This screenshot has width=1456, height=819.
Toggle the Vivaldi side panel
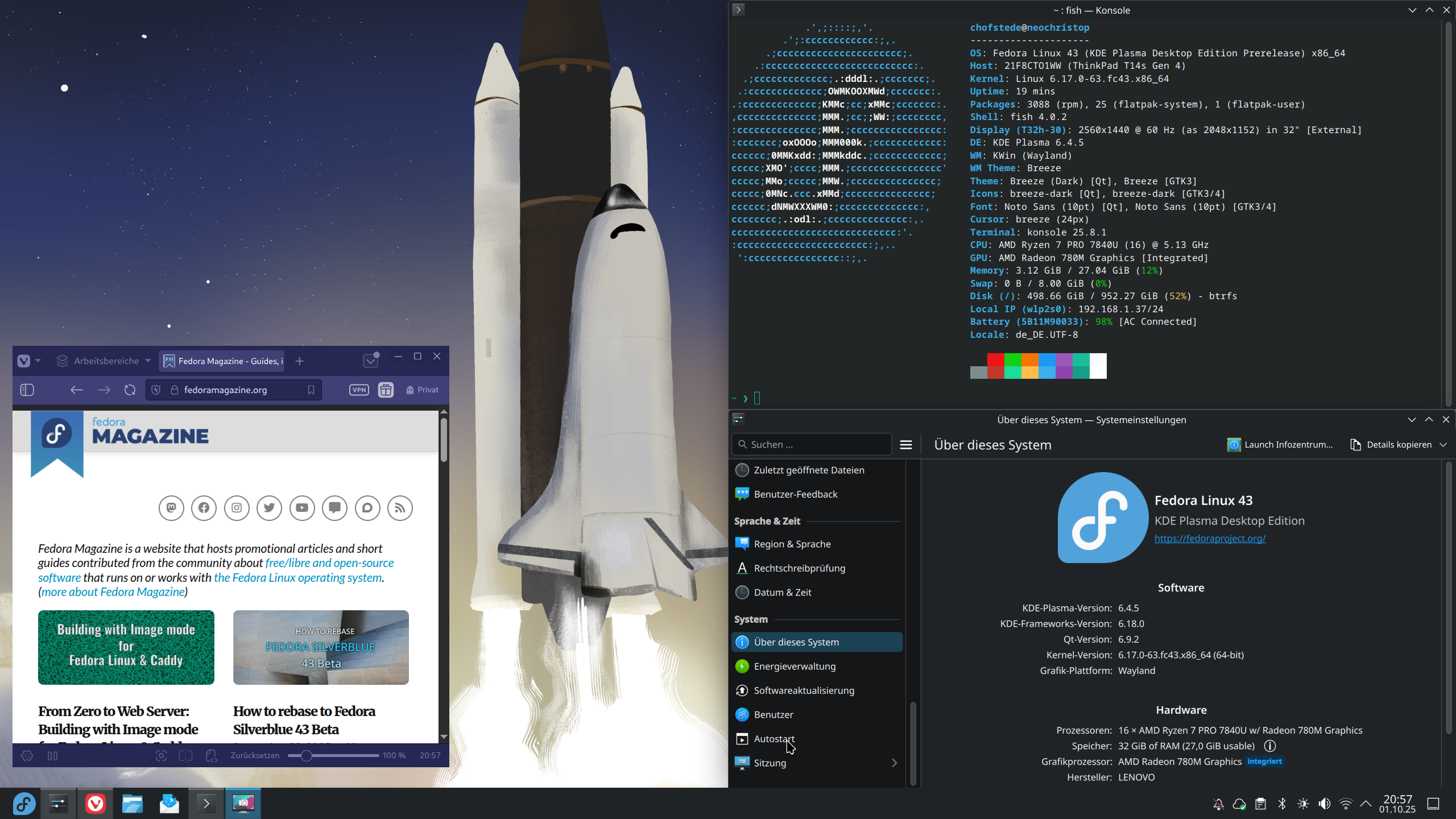pyautogui.click(x=27, y=390)
